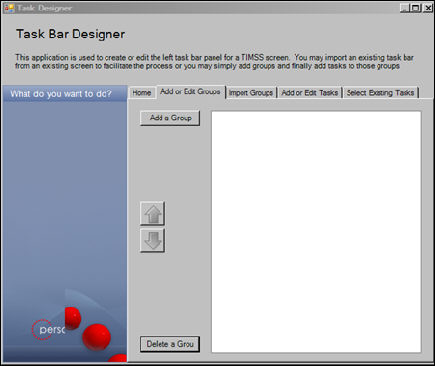Click the Task Designer title bar app icon
This screenshot has height=366, width=435.
tap(9, 7)
